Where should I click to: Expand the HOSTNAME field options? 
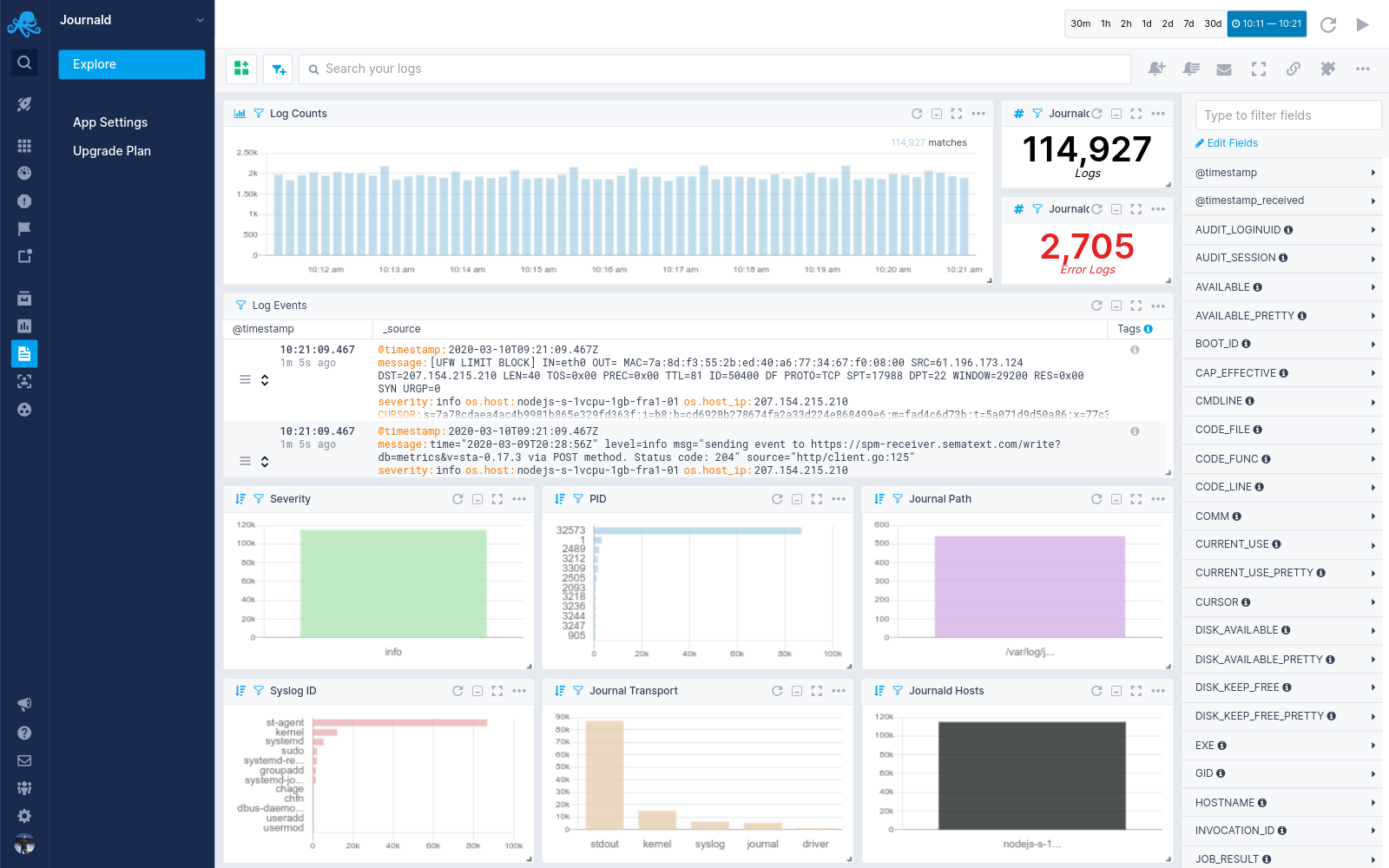pos(1373,802)
